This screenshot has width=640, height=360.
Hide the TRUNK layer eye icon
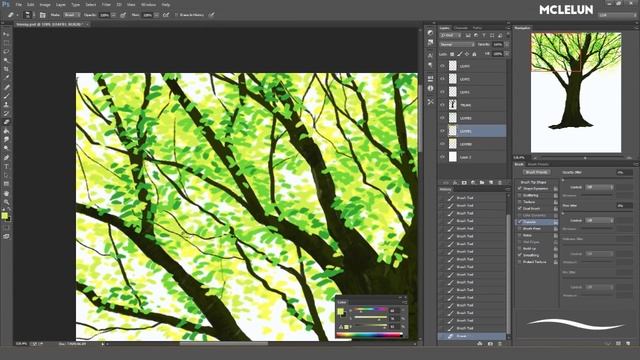pos(442,105)
